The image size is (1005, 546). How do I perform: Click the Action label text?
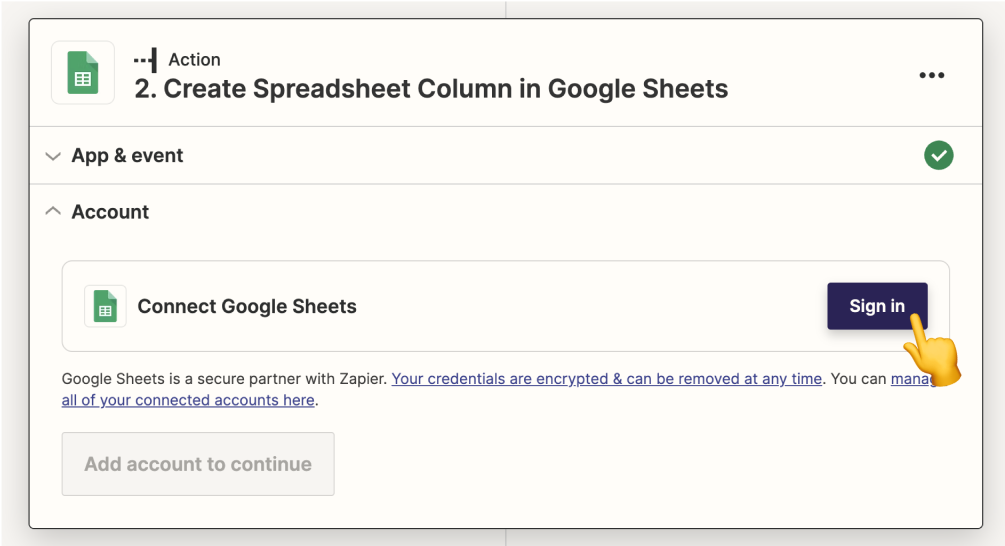click(x=194, y=60)
